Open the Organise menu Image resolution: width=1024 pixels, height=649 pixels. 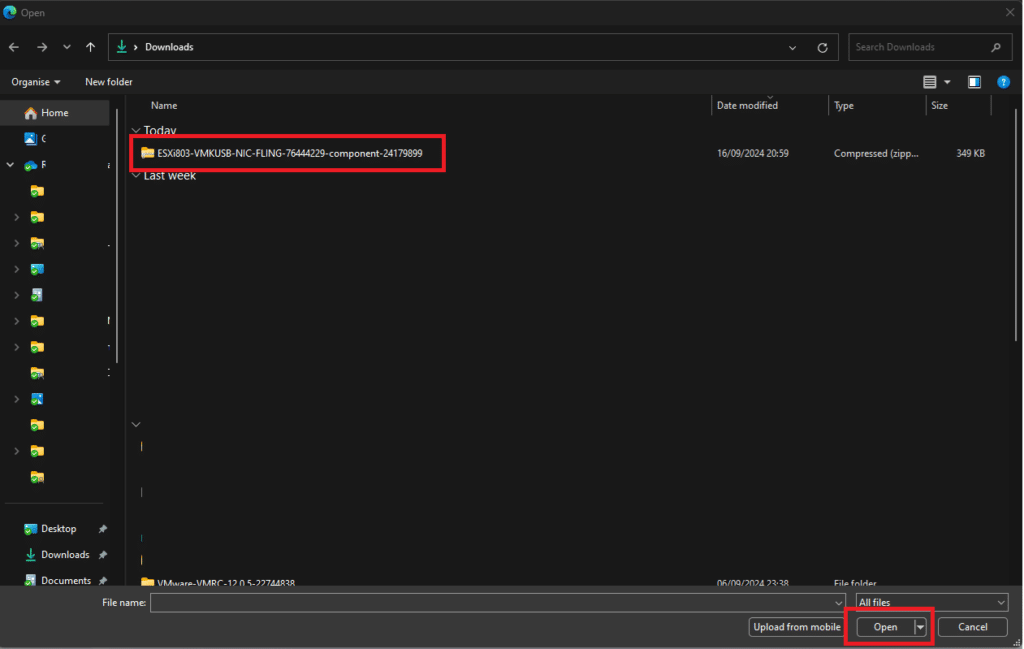coord(36,82)
